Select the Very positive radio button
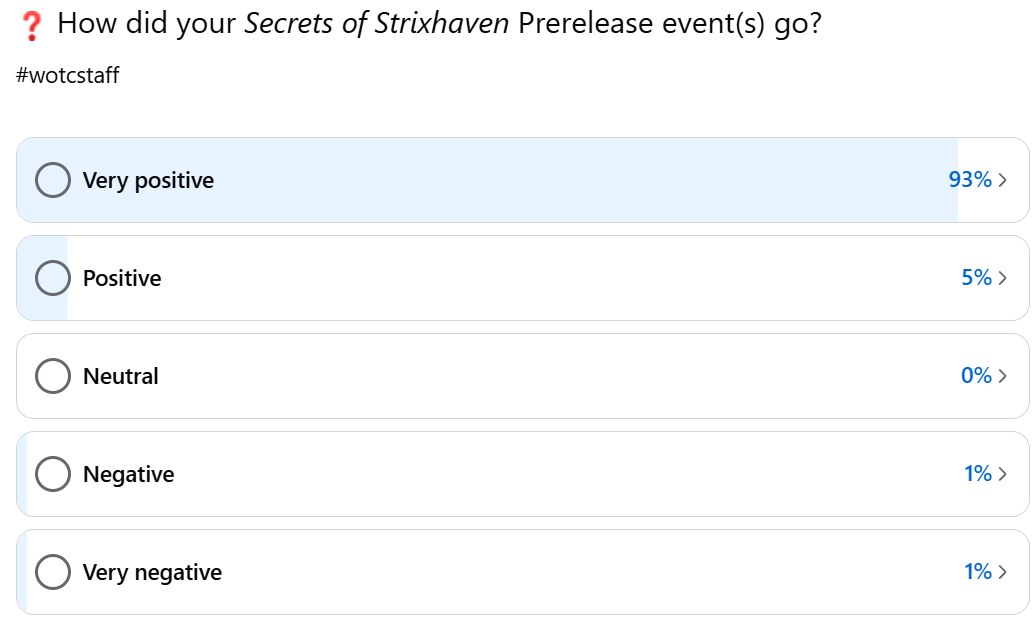Viewport: 1036px width, 625px height. (x=53, y=180)
